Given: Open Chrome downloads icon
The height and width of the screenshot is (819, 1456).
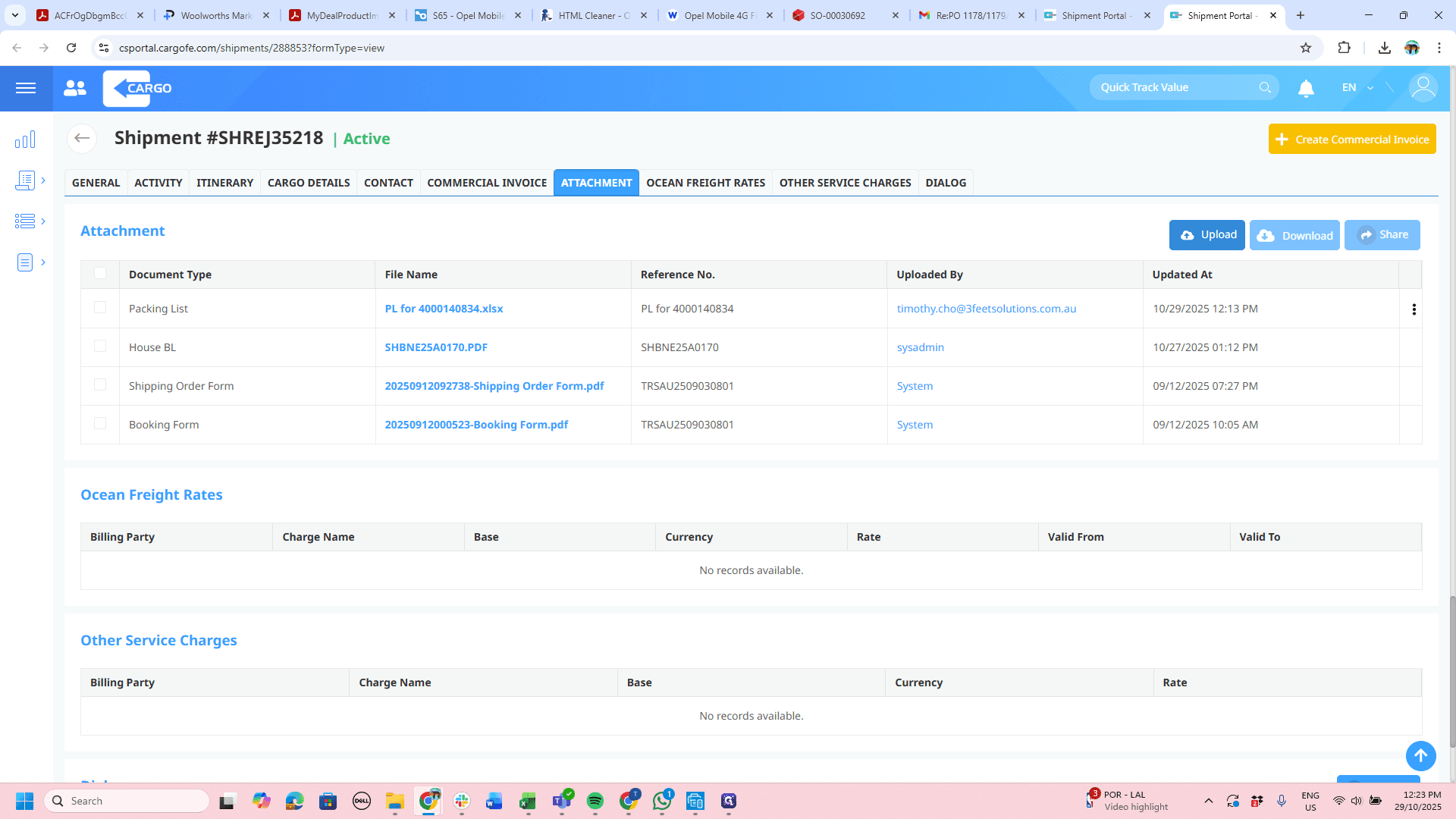Looking at the screenshot, I should 1384,48.
